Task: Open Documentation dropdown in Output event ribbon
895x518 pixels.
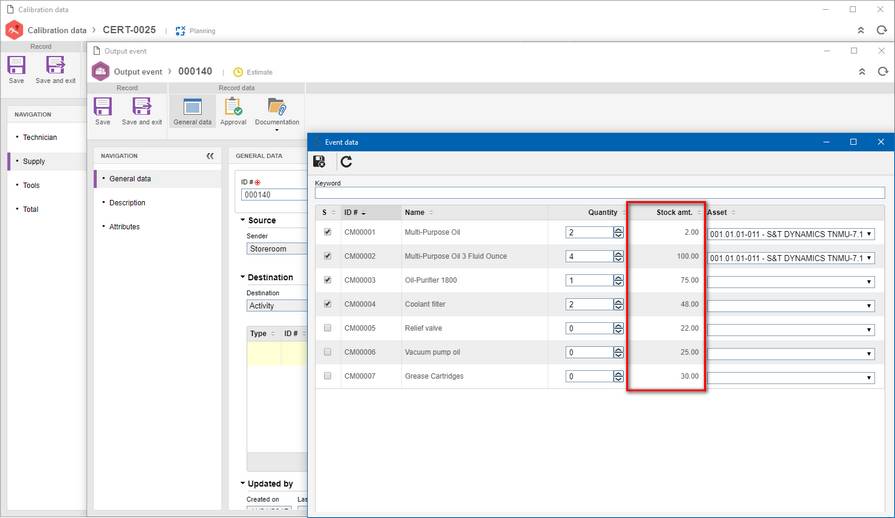Action: 277,114
